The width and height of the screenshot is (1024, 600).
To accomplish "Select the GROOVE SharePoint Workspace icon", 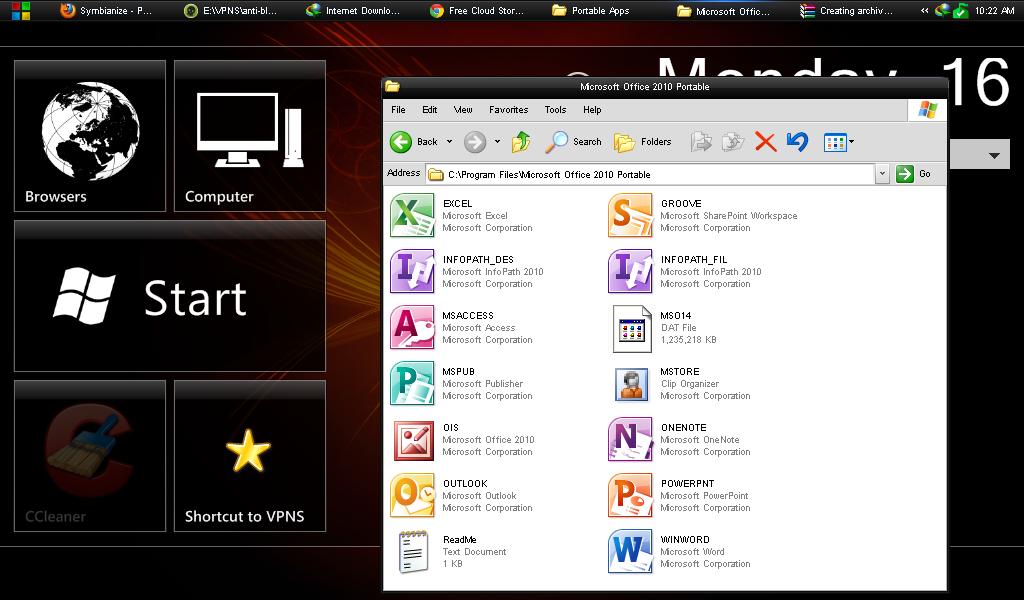I will pos(630,215).
